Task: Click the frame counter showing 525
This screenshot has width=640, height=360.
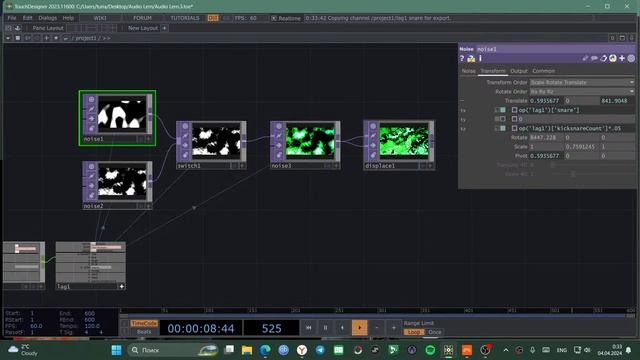Action: [271, 328]
